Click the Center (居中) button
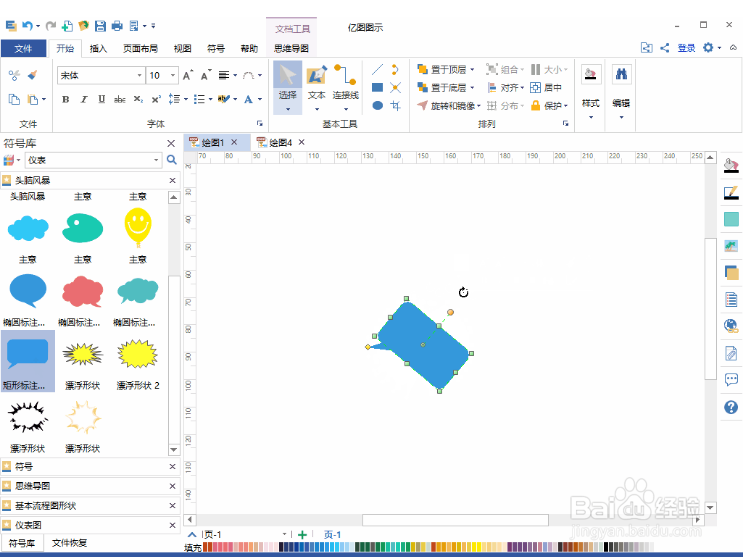743x557 pixels. tap(546, 88)
